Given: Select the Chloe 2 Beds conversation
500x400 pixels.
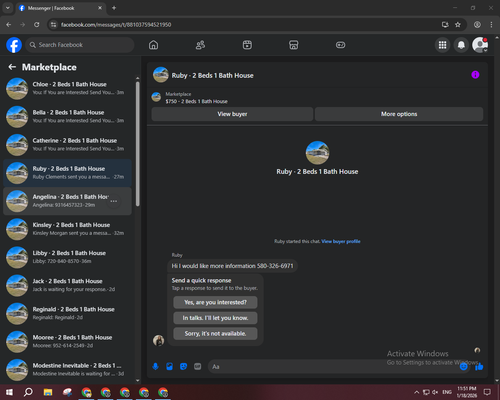Looking at the screenshot, I should click(x=68, y=89).
